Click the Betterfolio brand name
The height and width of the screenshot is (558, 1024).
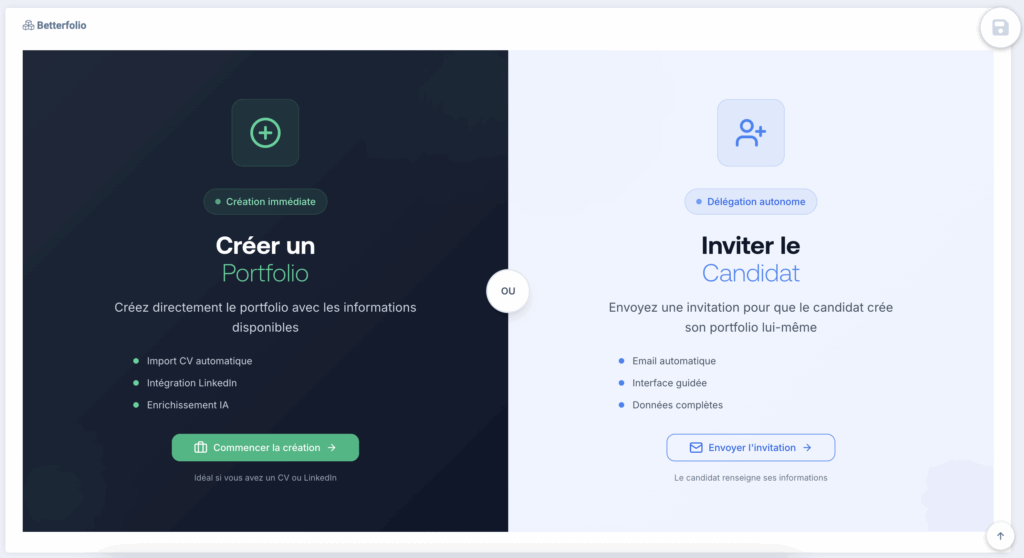pyautogui.click(x=61, y=25)
